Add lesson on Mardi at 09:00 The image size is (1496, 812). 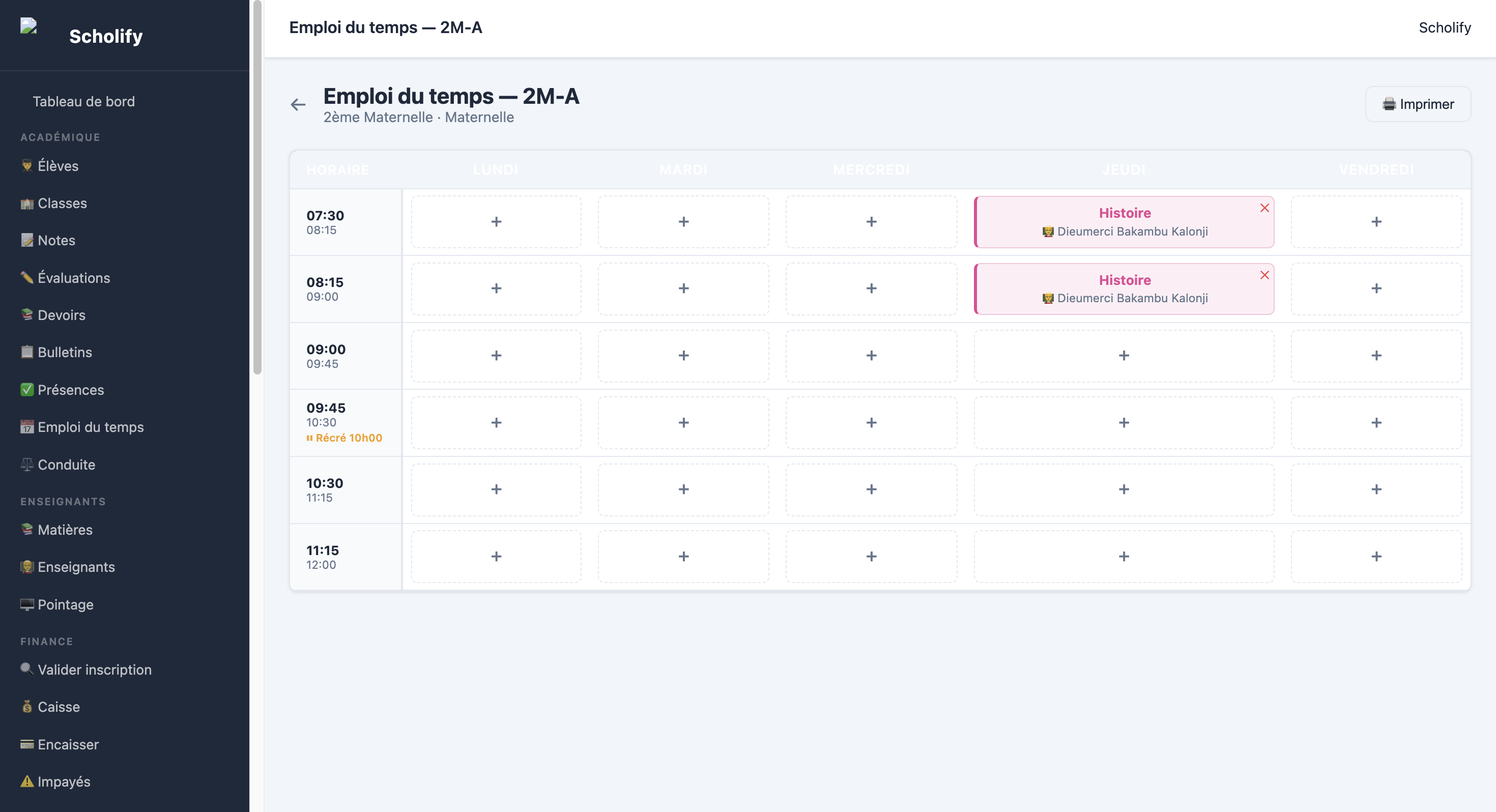coord(683,356)
